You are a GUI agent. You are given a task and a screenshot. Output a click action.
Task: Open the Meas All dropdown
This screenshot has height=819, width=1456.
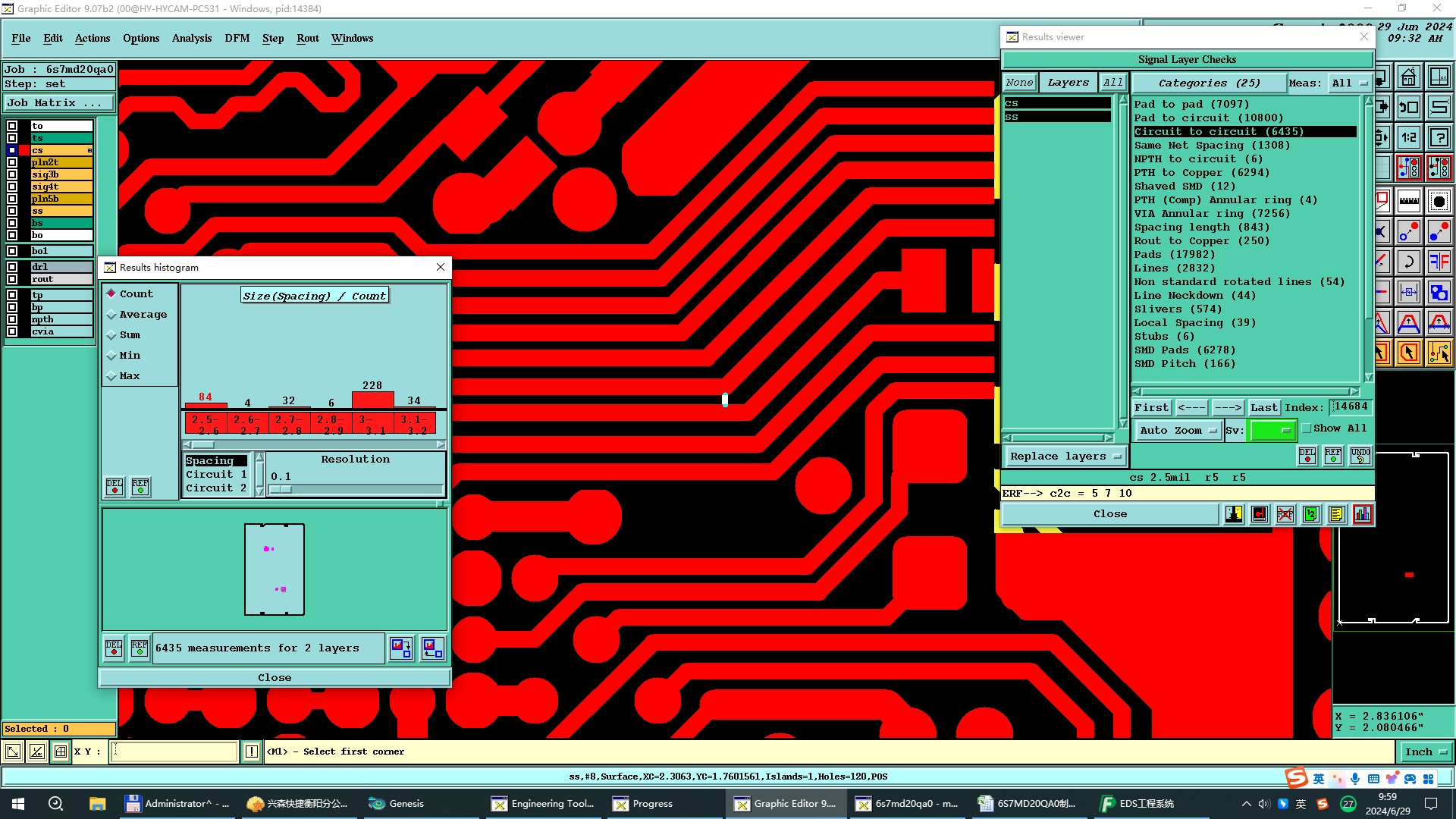1350,83
